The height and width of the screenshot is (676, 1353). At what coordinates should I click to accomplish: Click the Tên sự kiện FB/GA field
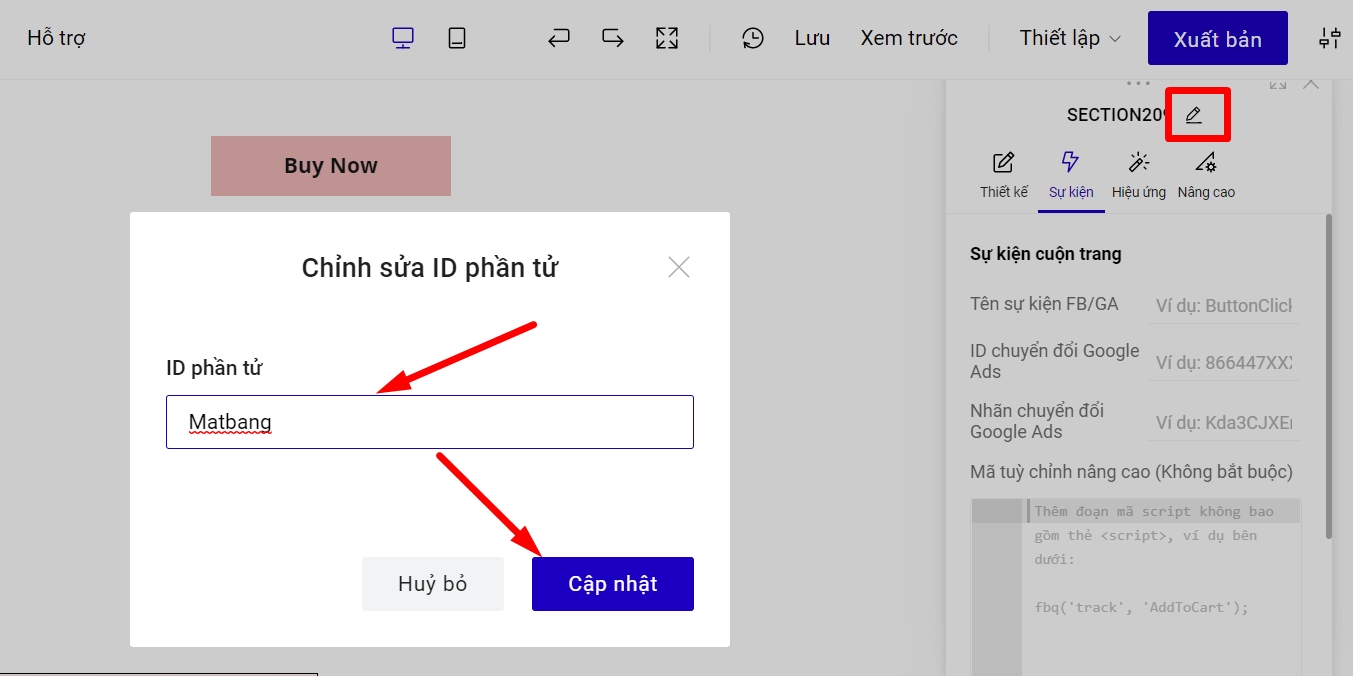[1224, 305]
